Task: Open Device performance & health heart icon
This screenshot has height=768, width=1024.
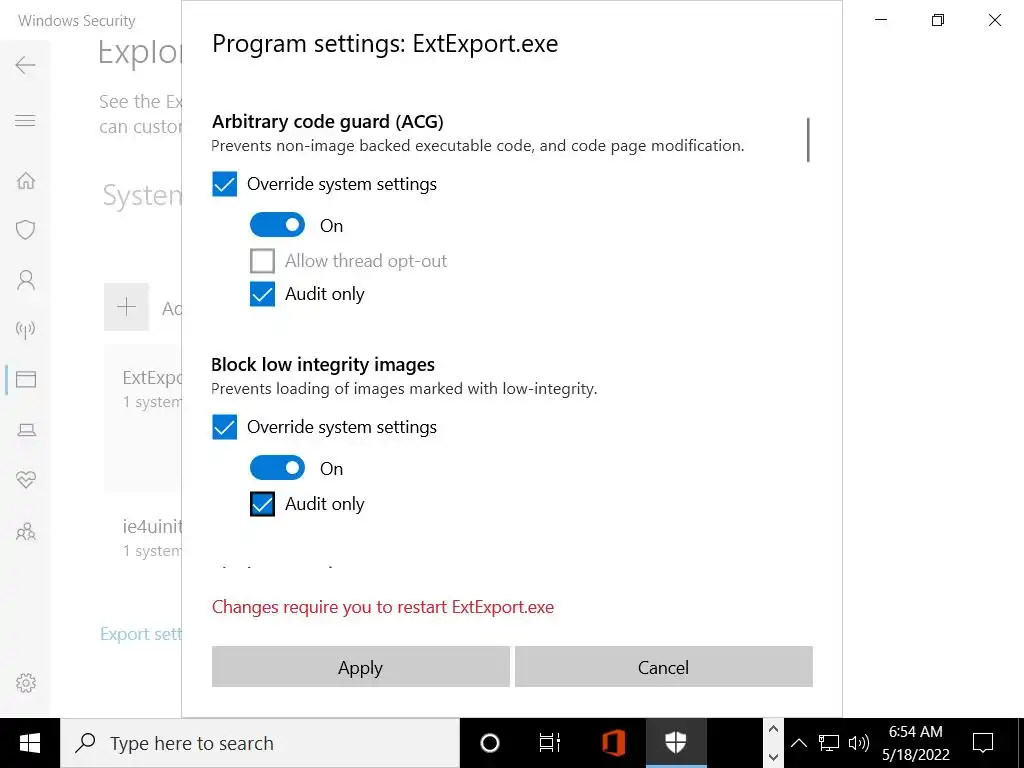Action: click(x=25, y=480)
